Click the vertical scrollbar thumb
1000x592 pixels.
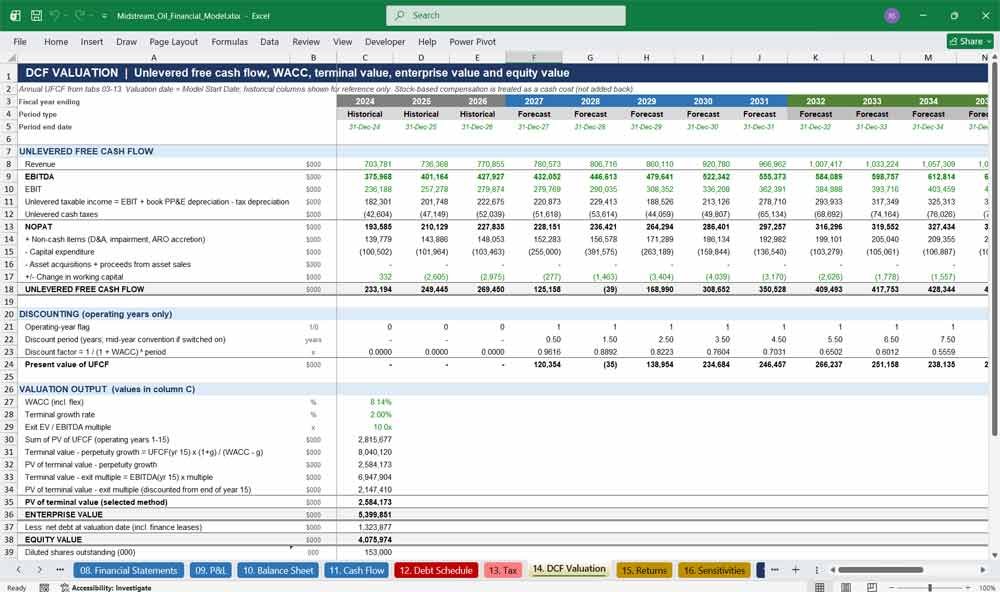point(995,249)
